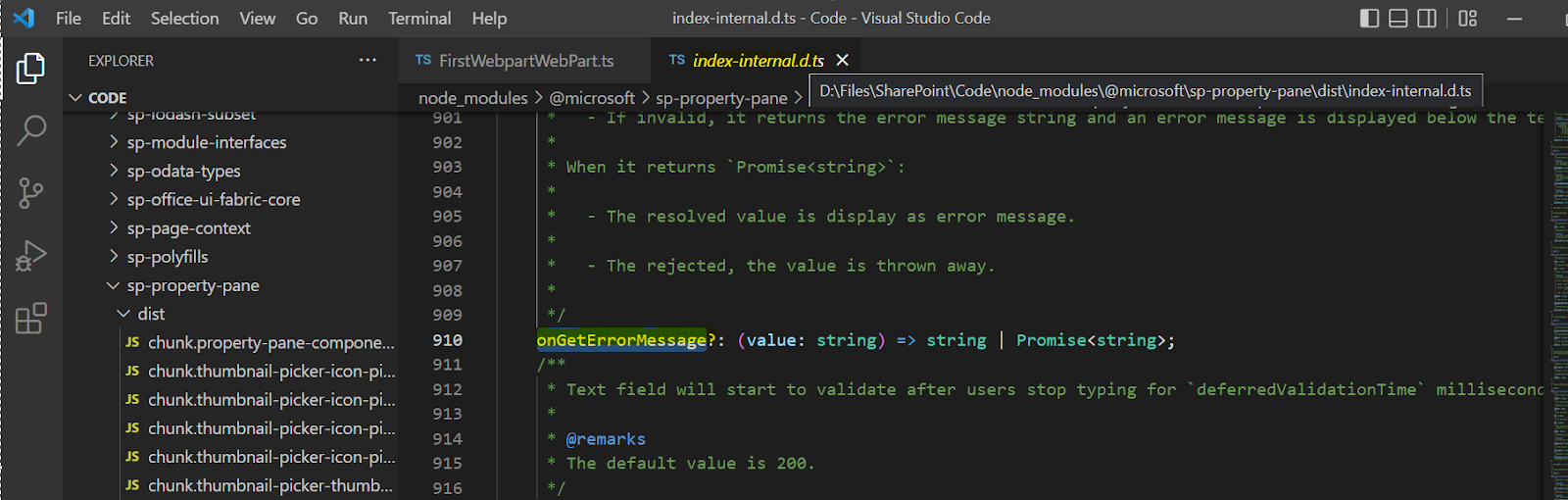Open the Search view icon
The image size is (1568, 500).
tap(30, 130)
